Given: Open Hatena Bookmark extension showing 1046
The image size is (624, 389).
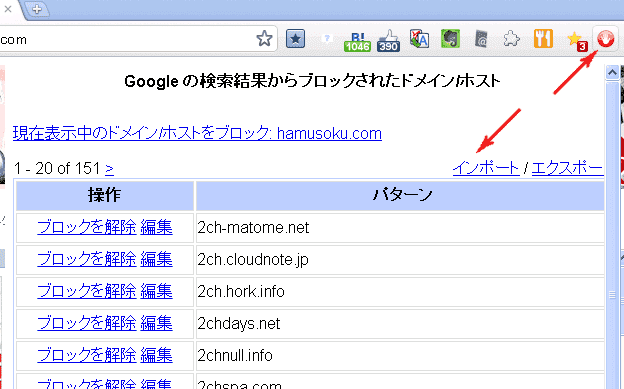Looking at the screenshot, I should (x=357, y=42).
